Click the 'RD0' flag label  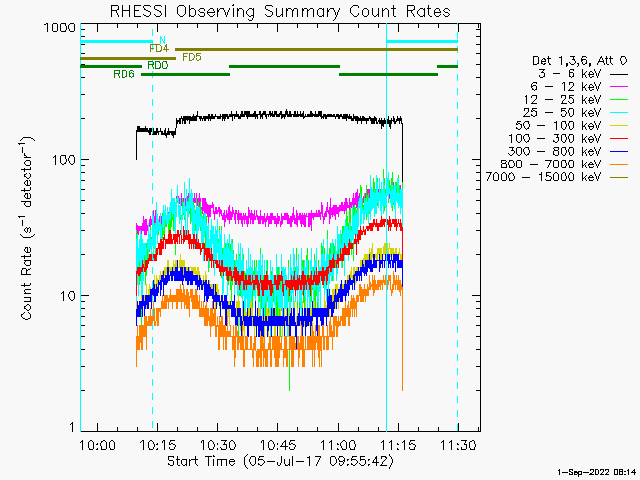tap(158, 65)
